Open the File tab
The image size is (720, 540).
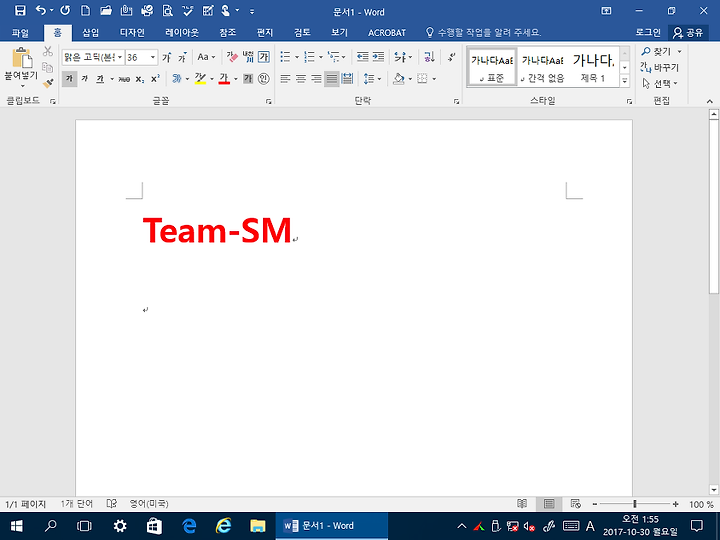click(x=20, y=33)
